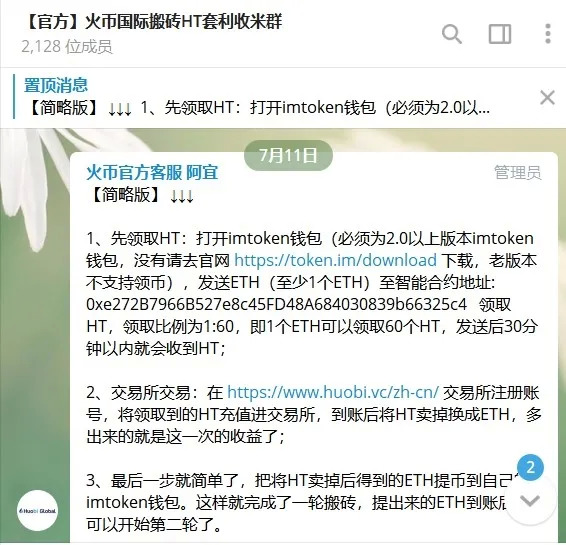Open search in this group chat
Image resolution: width=566 pixels, height=545 pixels.
(x=452, y=34)
